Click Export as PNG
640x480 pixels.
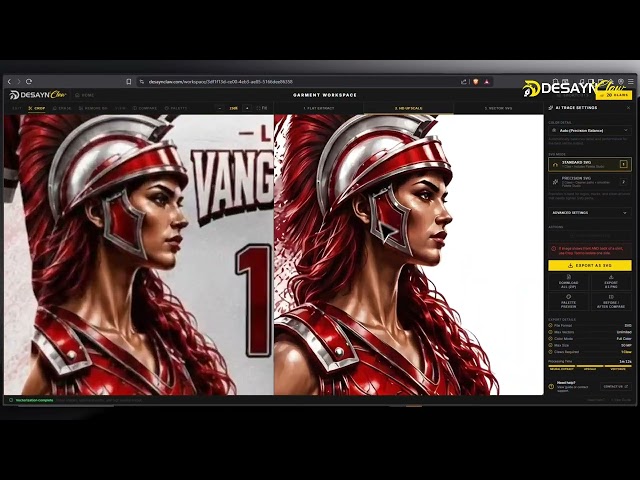pos(611,282)
